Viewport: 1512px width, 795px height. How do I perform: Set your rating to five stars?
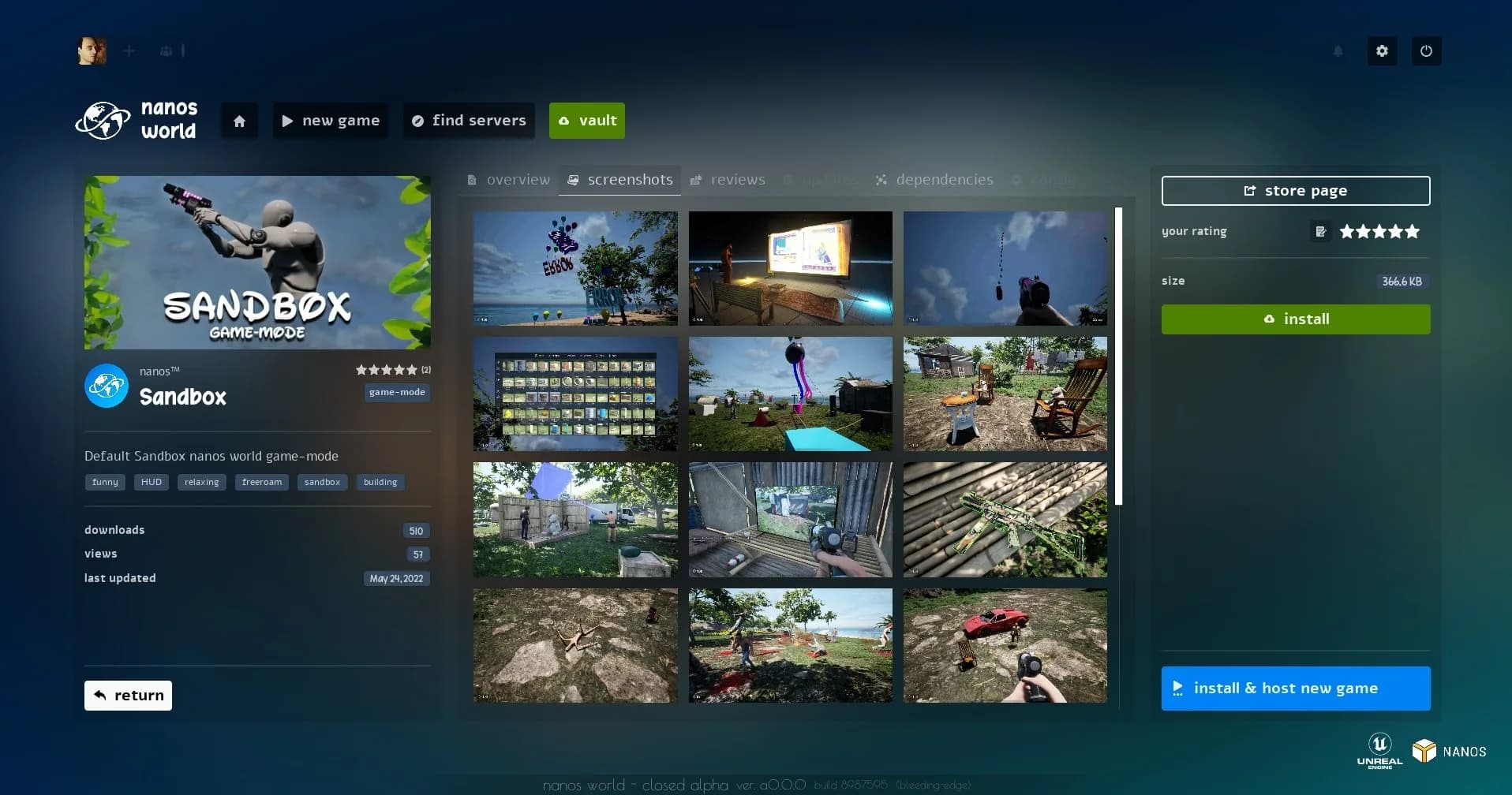pos(1412,231)
